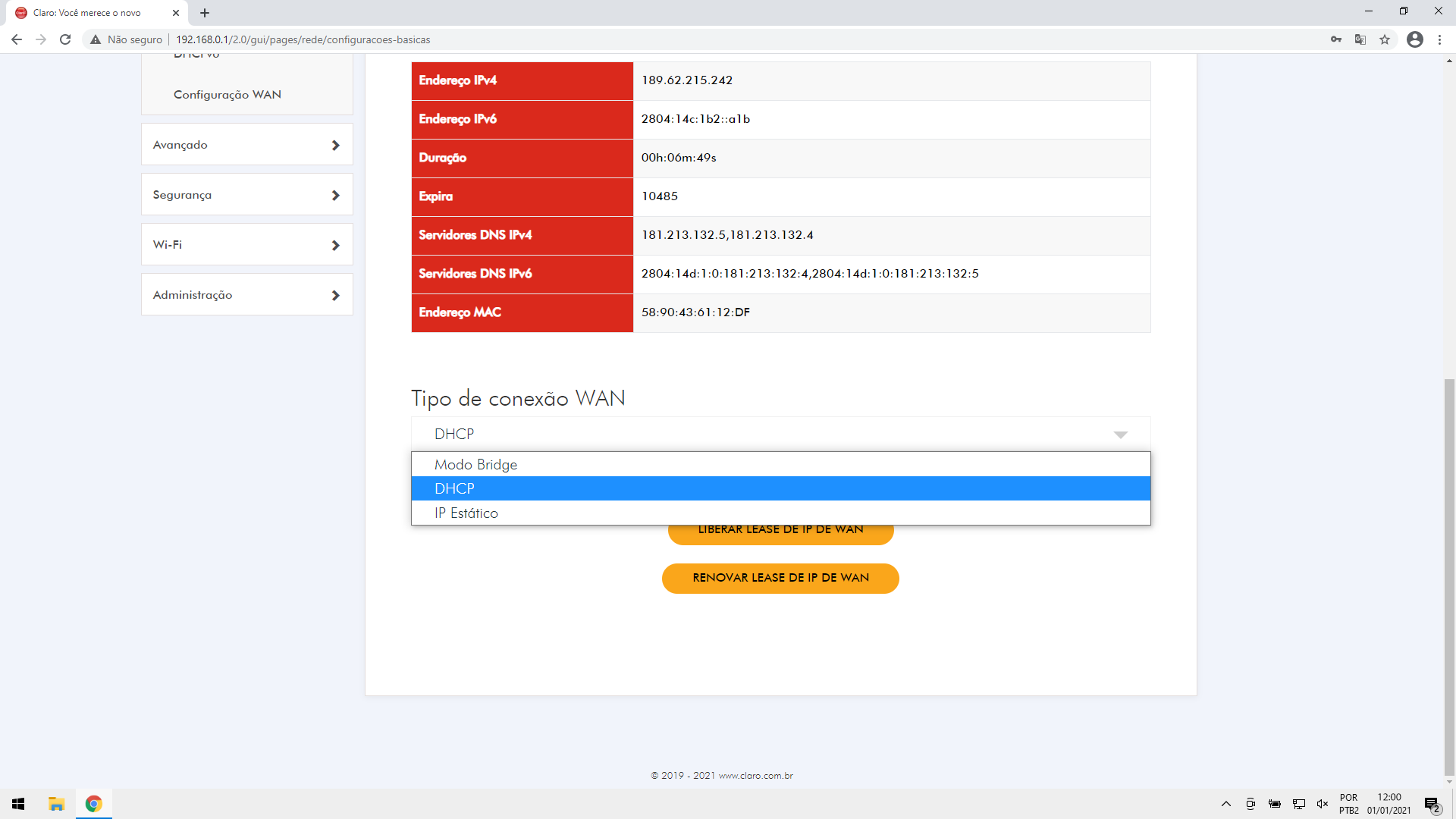Show hidden system tray icons

point(1226,804)
